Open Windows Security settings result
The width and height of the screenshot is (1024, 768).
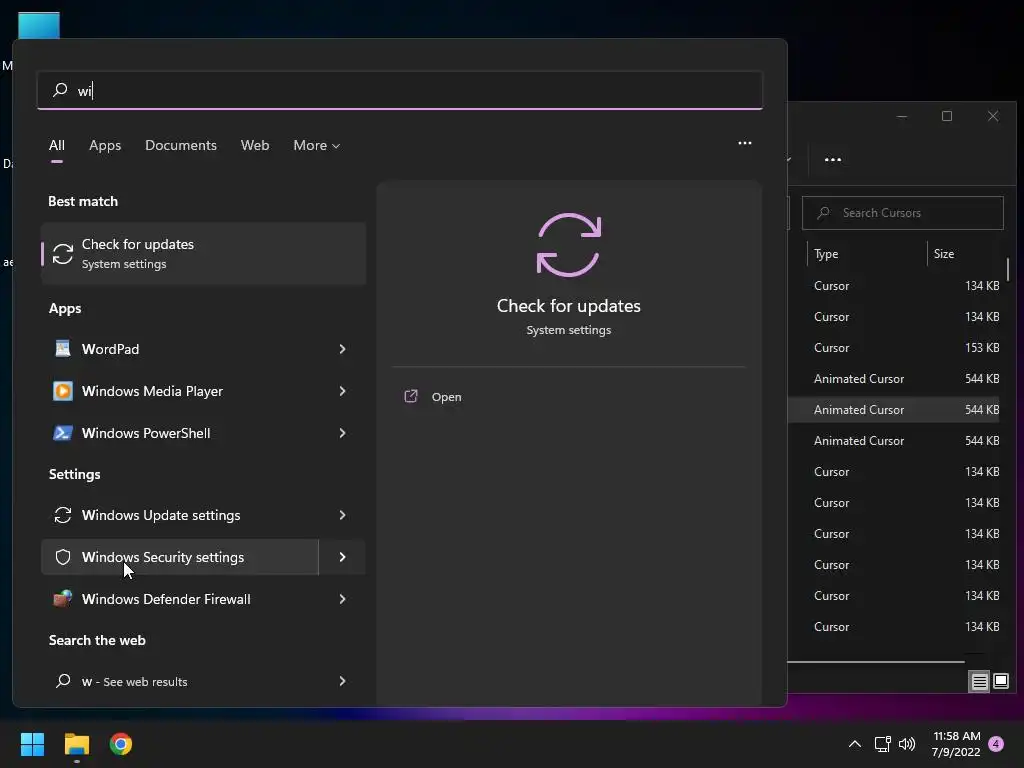[180, 557]
